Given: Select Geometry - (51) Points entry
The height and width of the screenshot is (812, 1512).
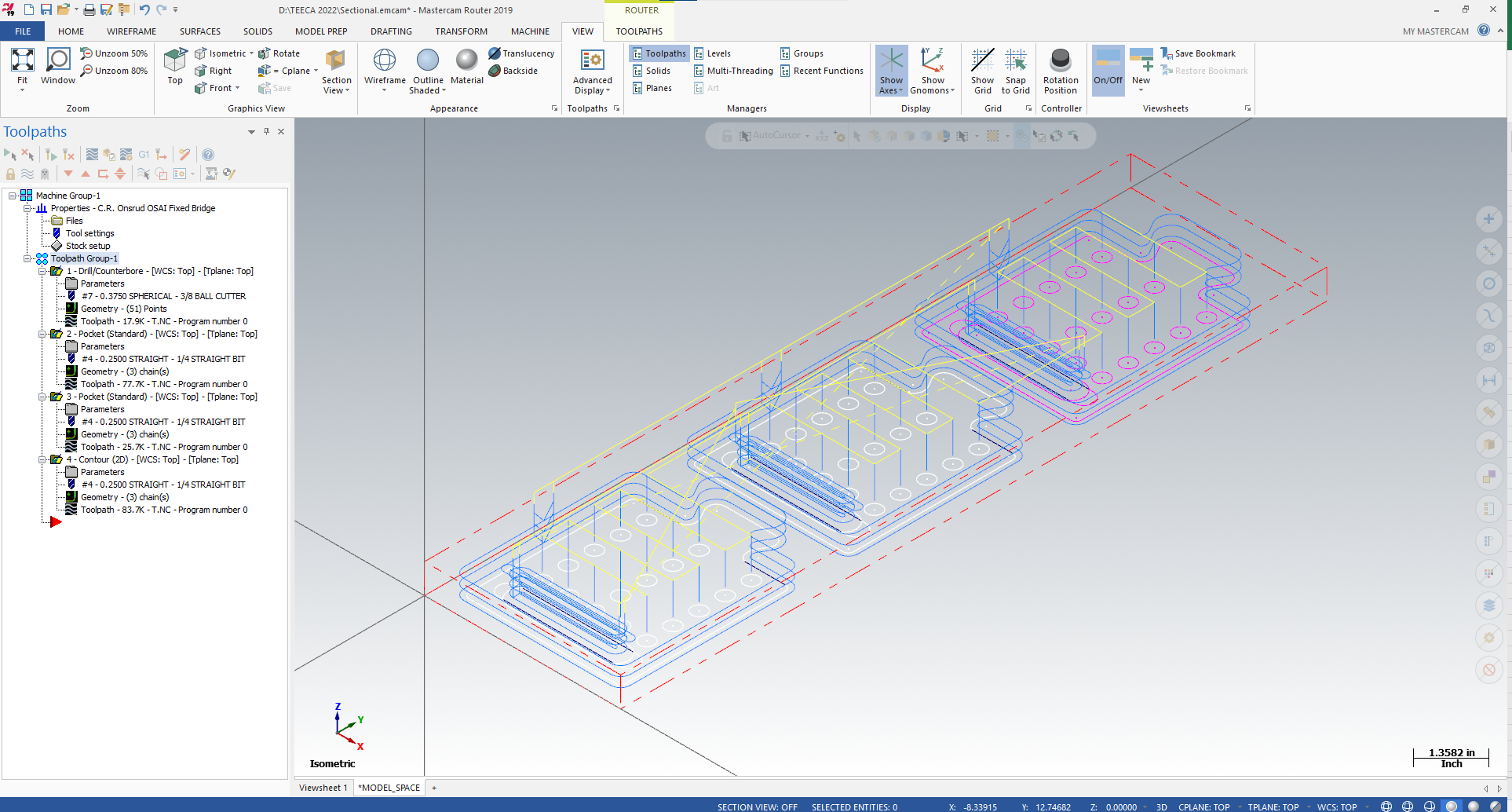Looking at the screenshot, I should click(123, 309).
